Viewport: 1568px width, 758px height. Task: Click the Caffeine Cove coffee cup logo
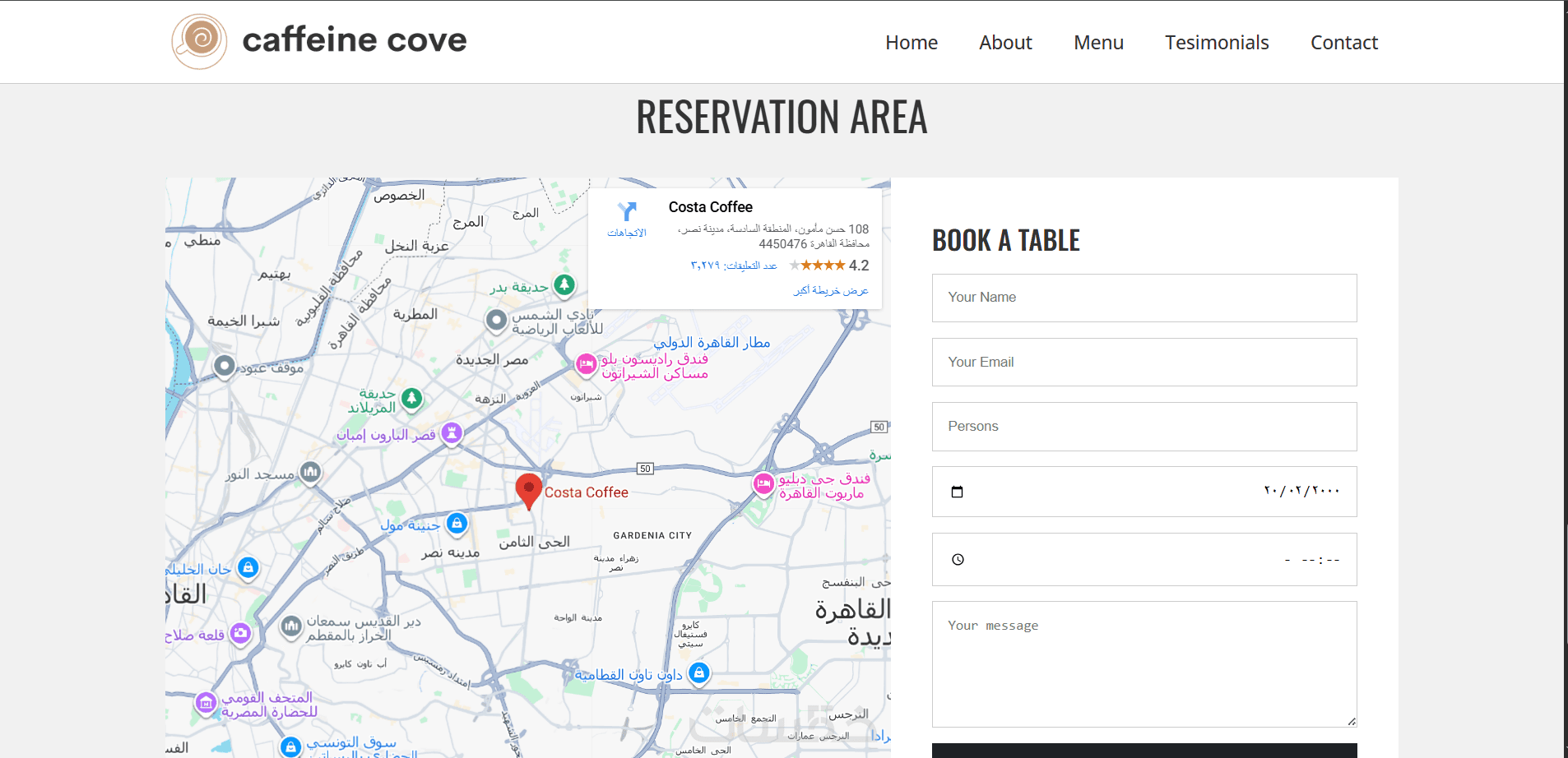(x=199, y=41)
